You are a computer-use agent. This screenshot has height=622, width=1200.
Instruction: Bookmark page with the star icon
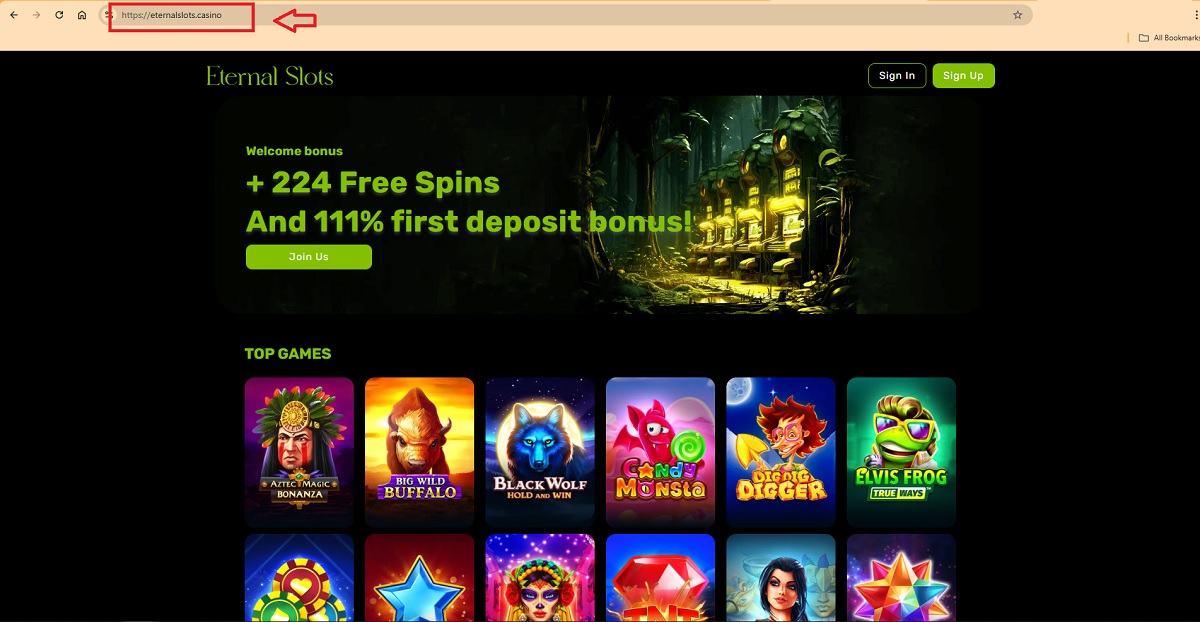click(1017, 15)
